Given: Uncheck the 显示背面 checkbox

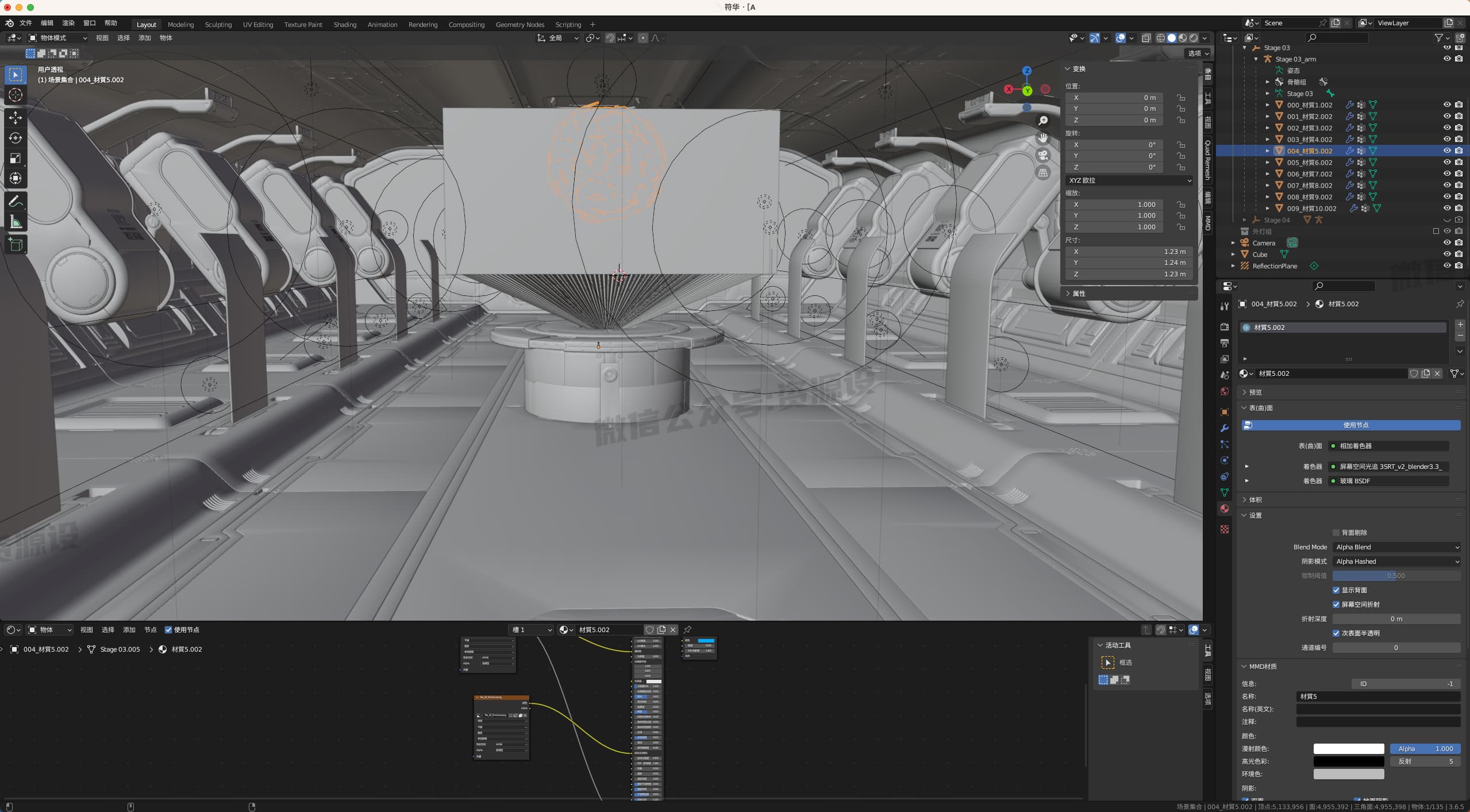Looking at the screenshot, I should 1336,590.
